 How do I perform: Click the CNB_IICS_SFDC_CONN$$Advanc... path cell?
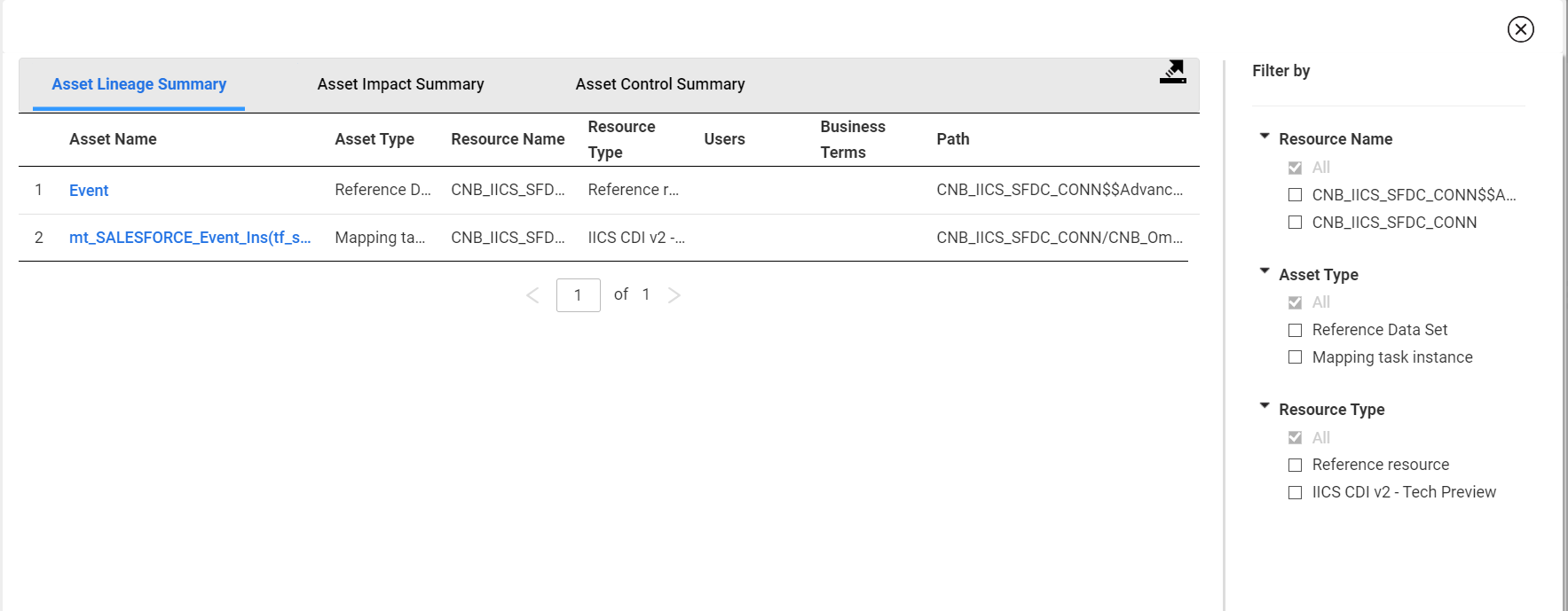(x=1060, y=190)
